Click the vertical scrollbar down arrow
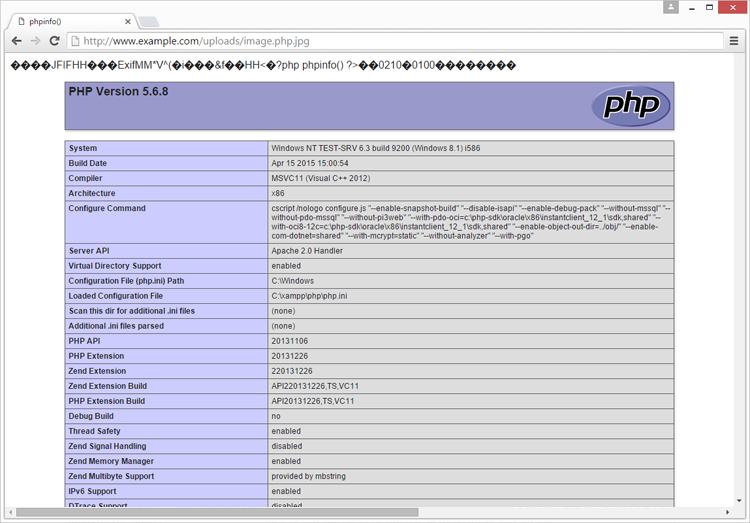The width and height of the screenshot is (750, 523). 739,501
